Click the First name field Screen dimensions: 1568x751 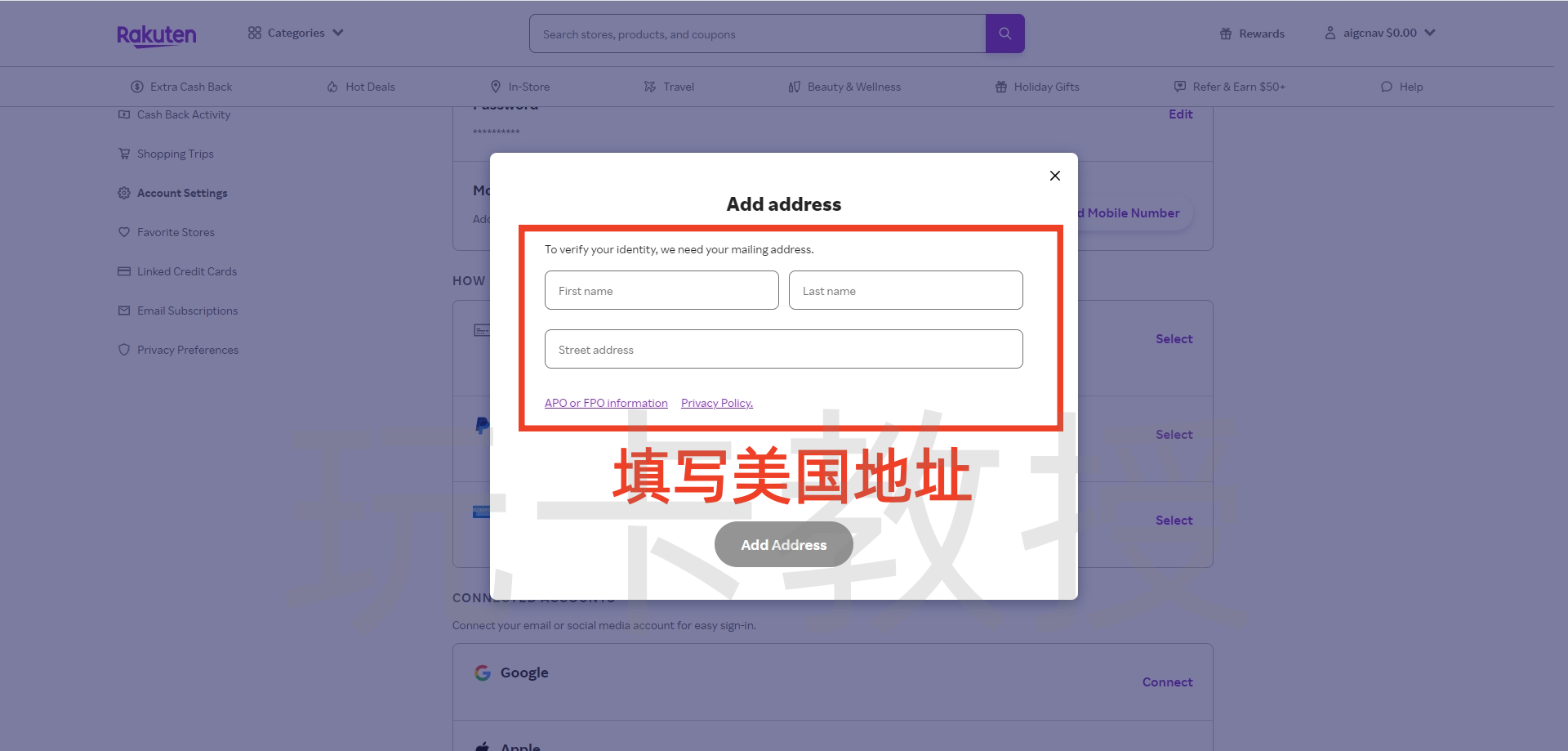click(661, 291)
